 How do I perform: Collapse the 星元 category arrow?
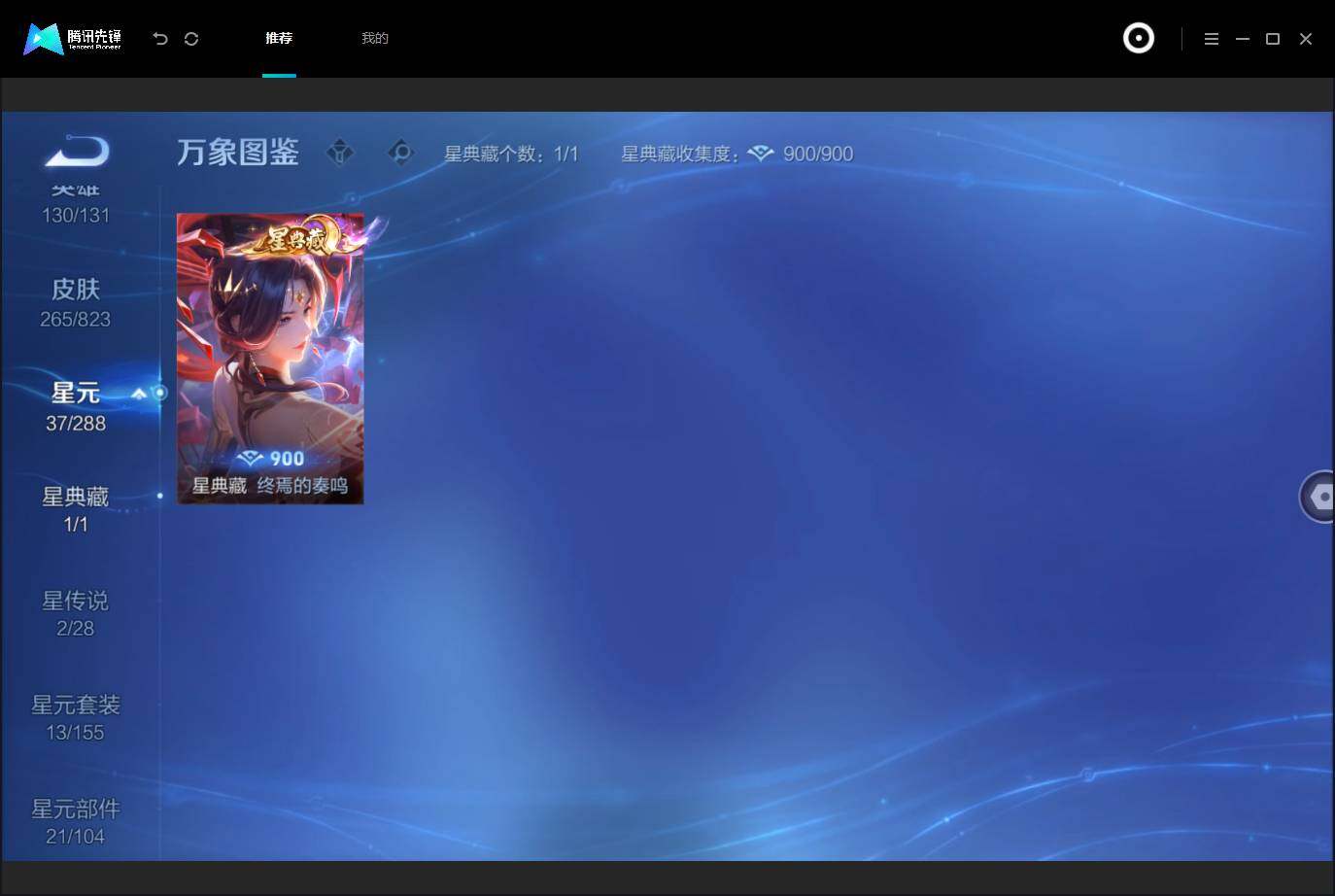(x=139, y=394)
